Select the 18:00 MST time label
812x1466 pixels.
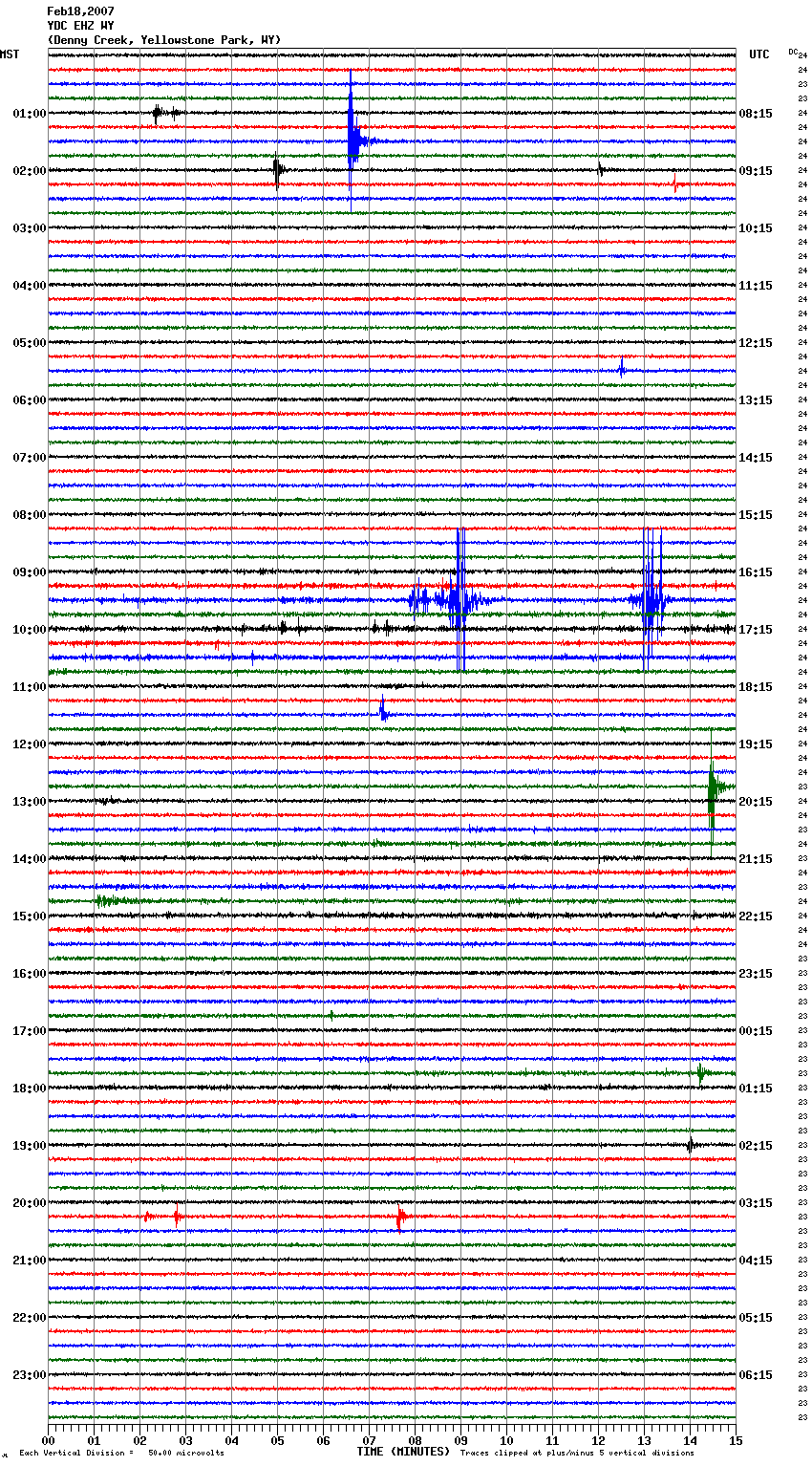30,1089
